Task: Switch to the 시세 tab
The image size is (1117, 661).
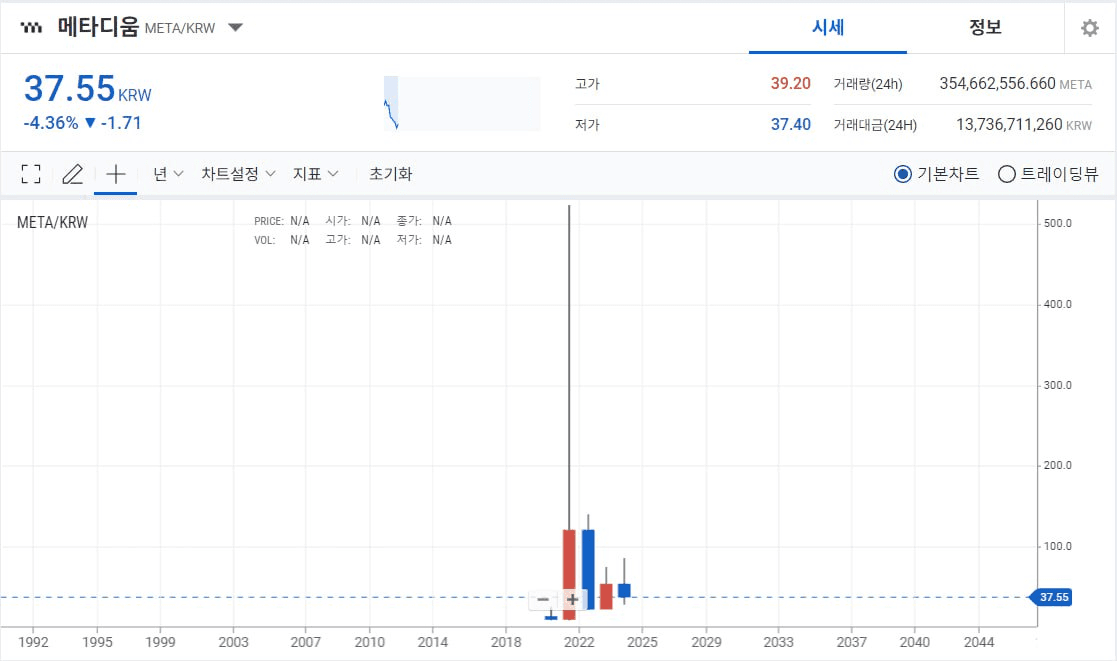Action: point(828,27)
